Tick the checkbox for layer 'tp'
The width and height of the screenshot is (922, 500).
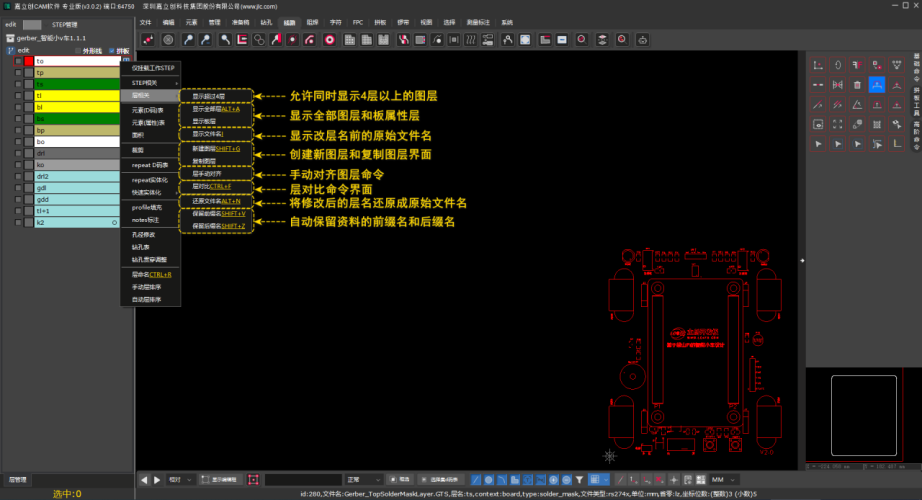pyautogui.click(x=18, y=73)
